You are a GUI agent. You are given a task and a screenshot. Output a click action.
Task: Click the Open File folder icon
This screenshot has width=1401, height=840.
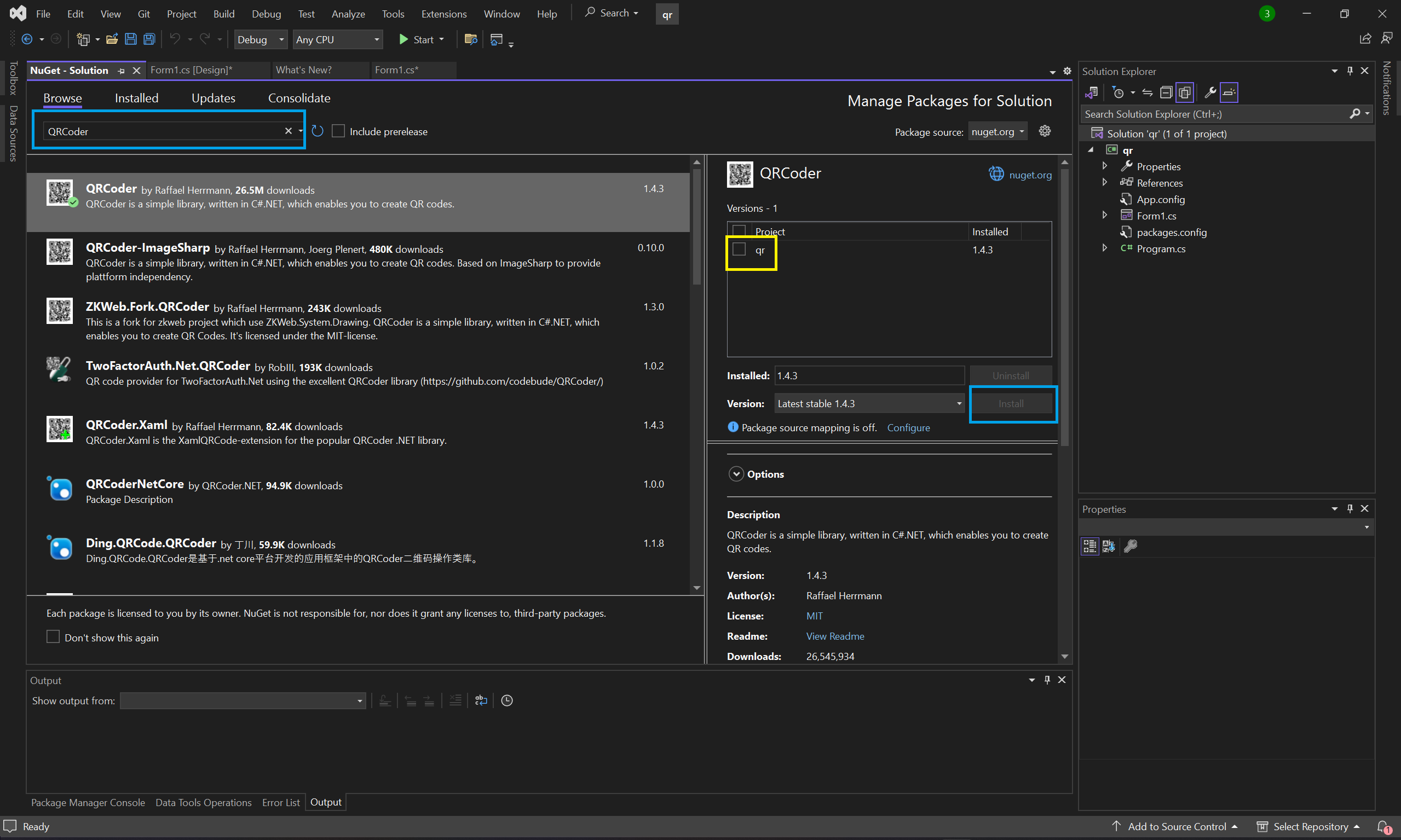[112, 39]
